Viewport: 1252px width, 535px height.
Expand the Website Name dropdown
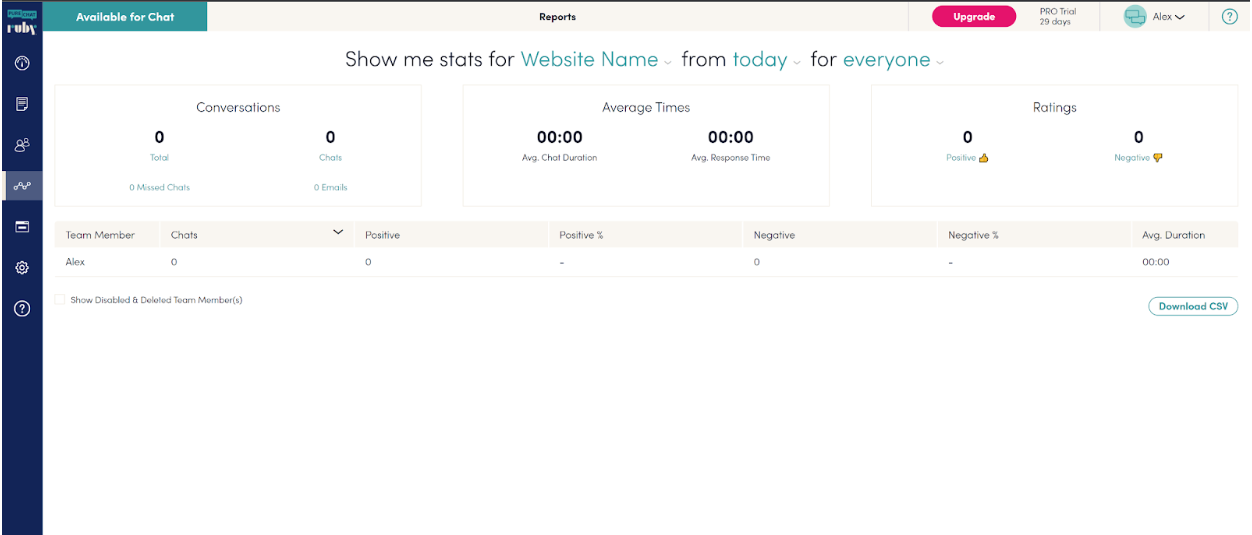coord(596,60)
